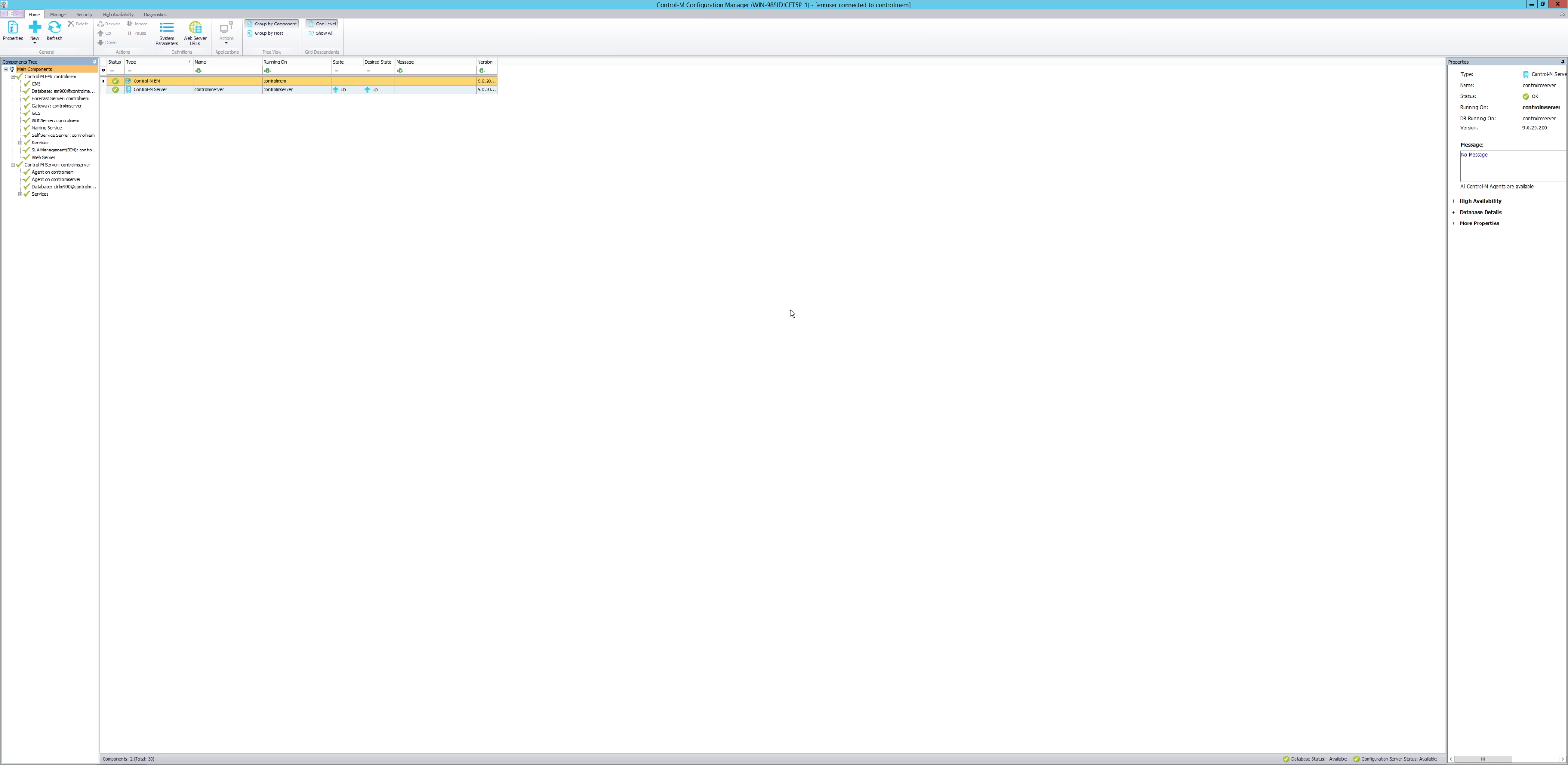Switch to the Manage ribbon tab
Image resolution: width=1568 pixels, height=765 pixels.
coord(58,15)
